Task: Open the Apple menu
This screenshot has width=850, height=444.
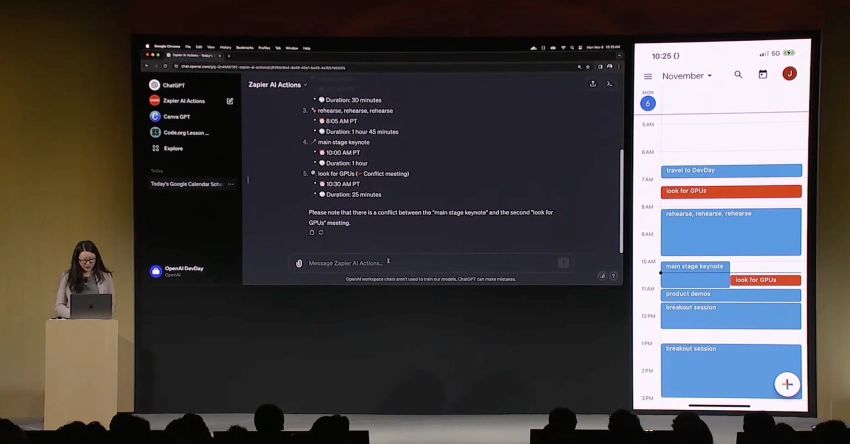Action: pos(147,47)
